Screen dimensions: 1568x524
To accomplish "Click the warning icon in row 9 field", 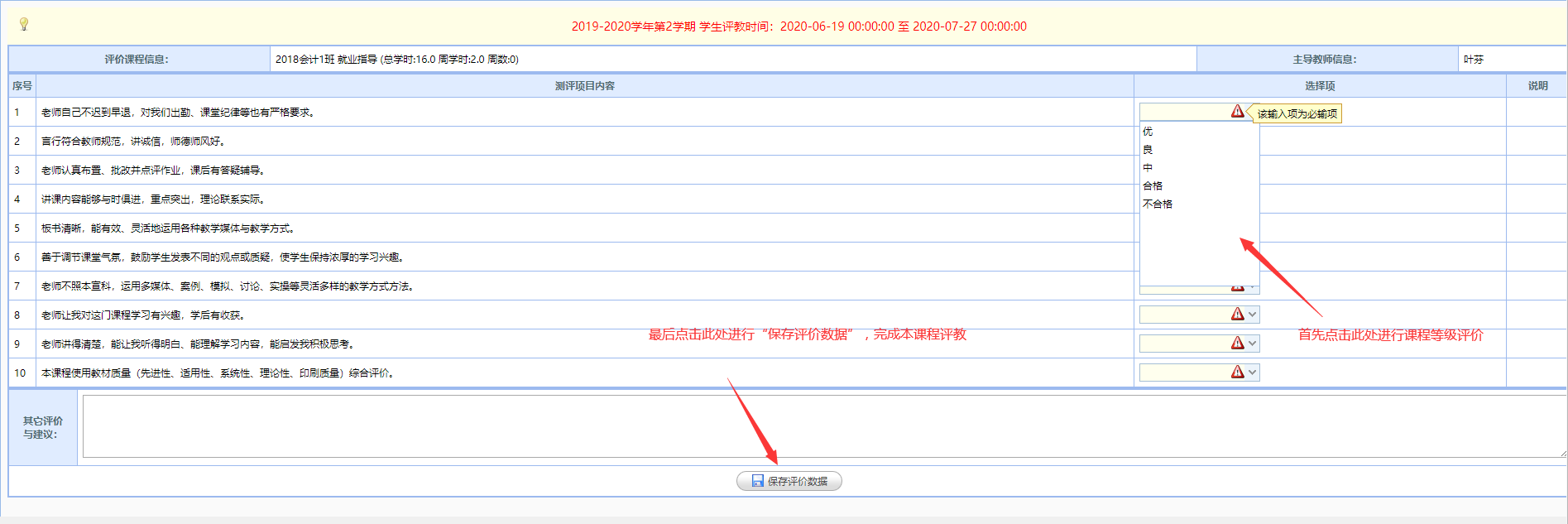I will [x=1237, y=343].
